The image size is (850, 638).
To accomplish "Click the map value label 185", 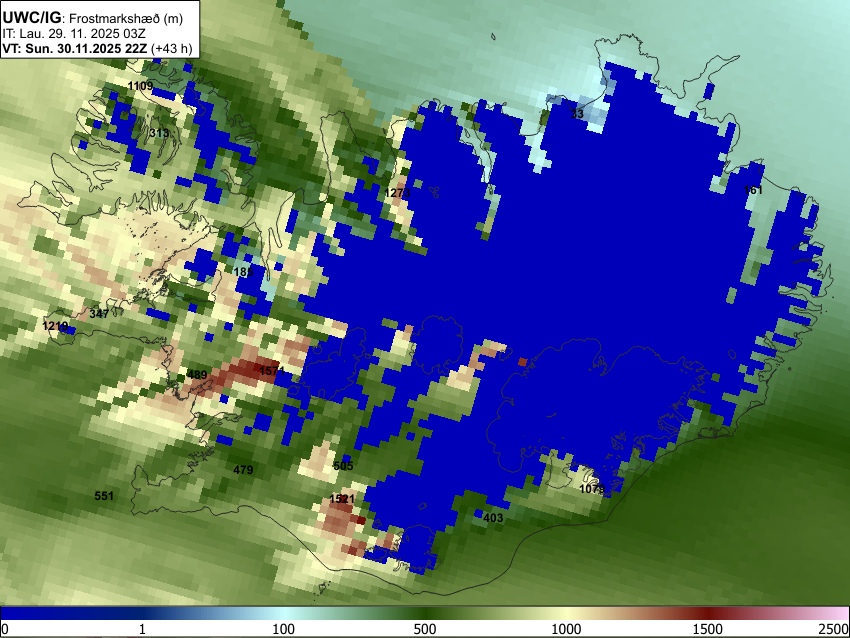I will pyautogui.click(x=243, y=272).
